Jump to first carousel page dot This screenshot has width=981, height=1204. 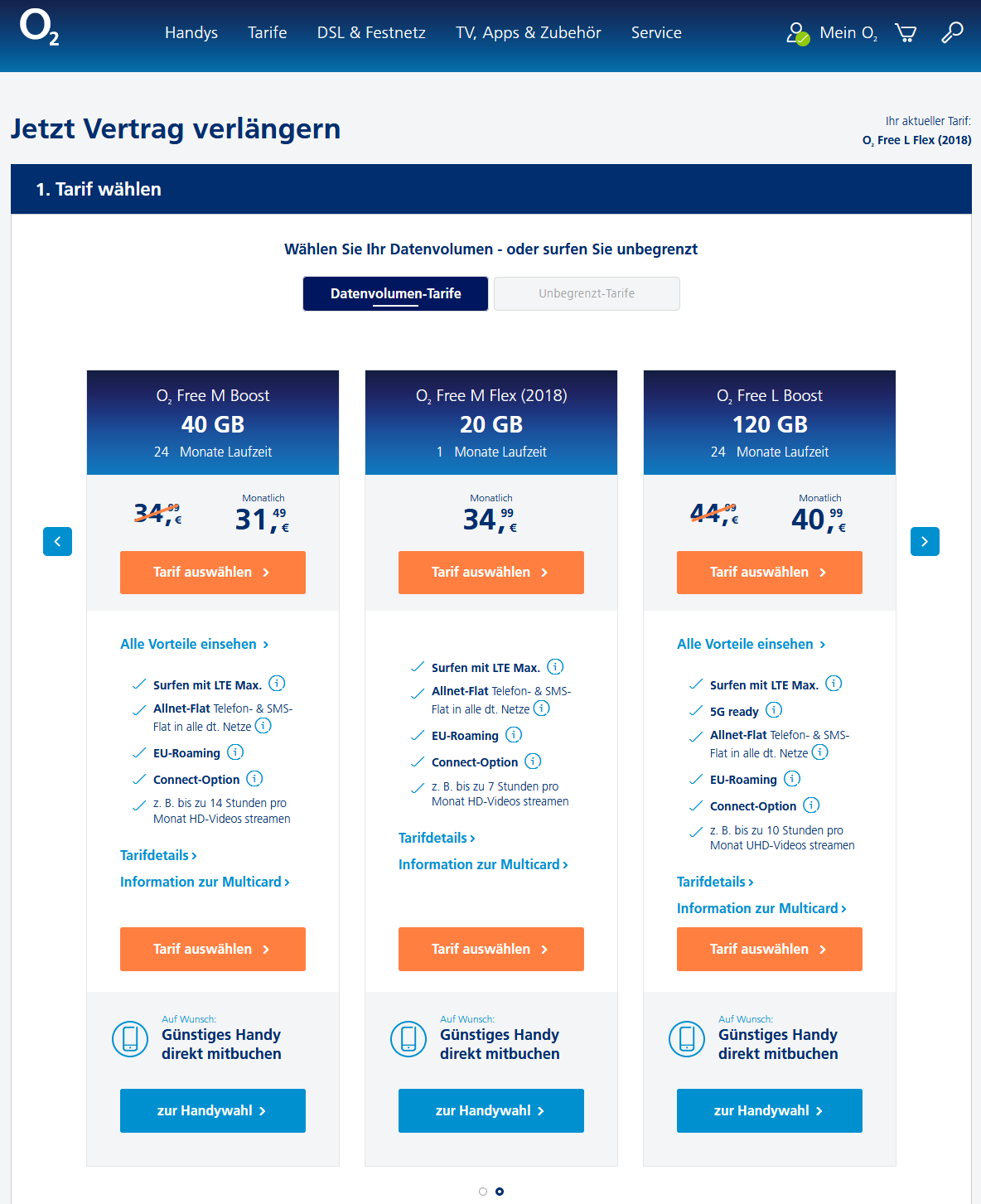click(x=483, y=1192)
